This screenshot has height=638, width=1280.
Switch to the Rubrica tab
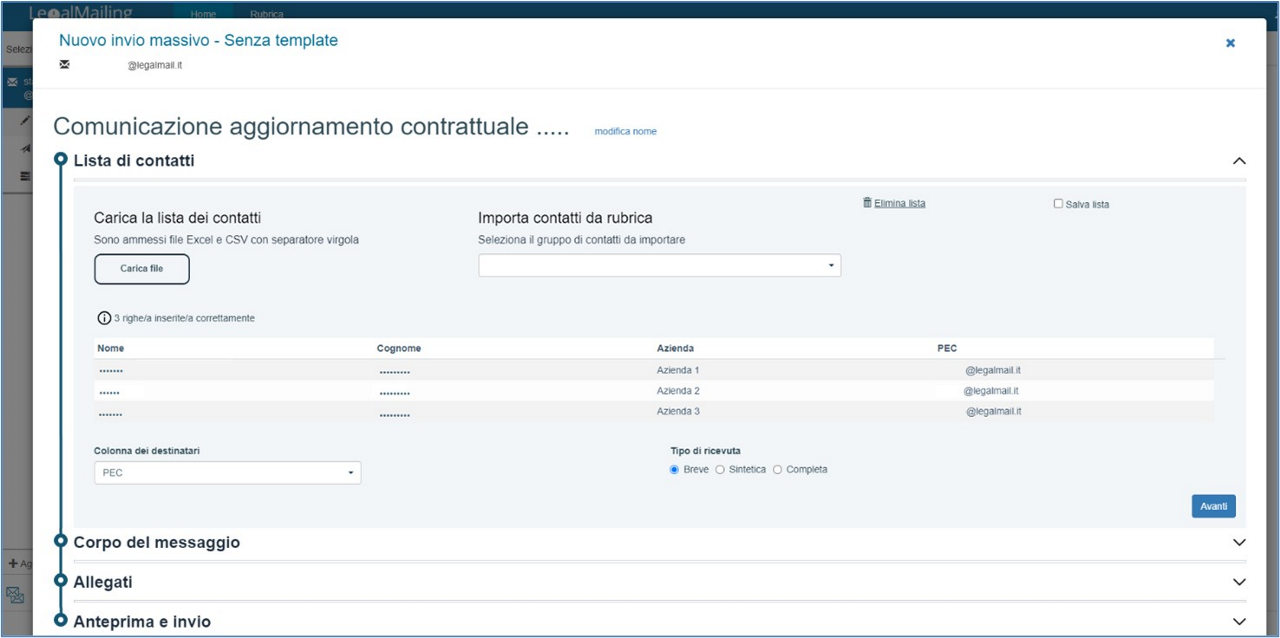coord(267,14)
